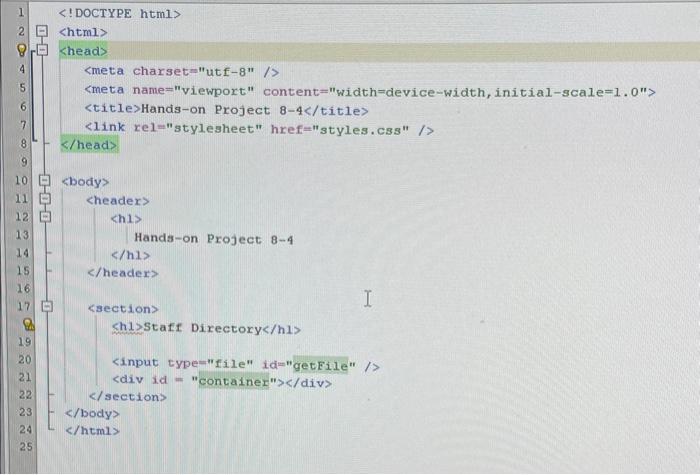This screenshot has height=475, width=700.
Task: Click the highlighted getFile id value
Action: [320, 366]
